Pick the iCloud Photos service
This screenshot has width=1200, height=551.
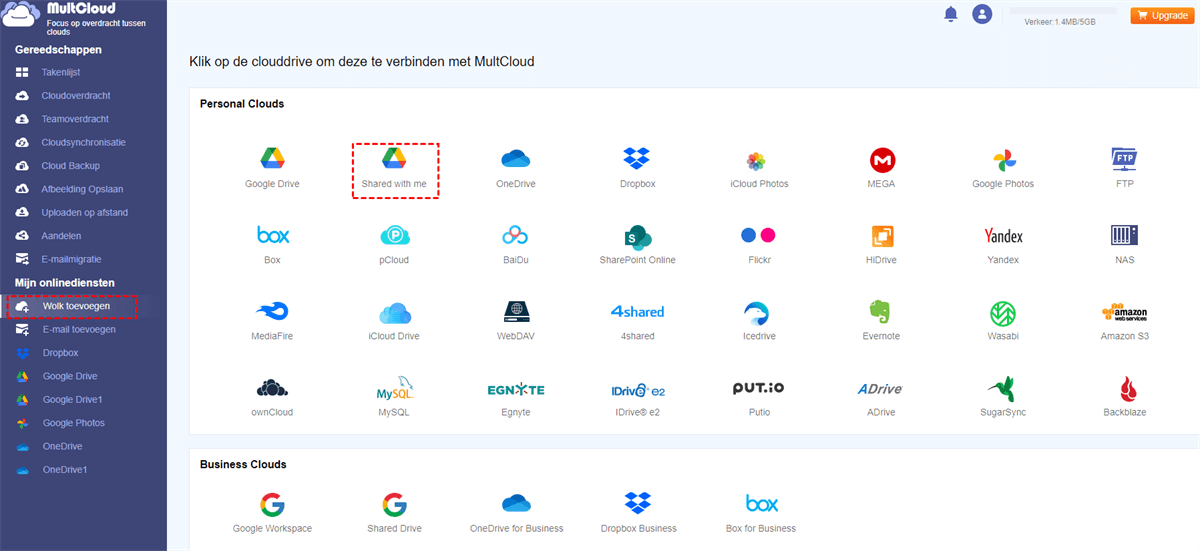pos(759,168)
